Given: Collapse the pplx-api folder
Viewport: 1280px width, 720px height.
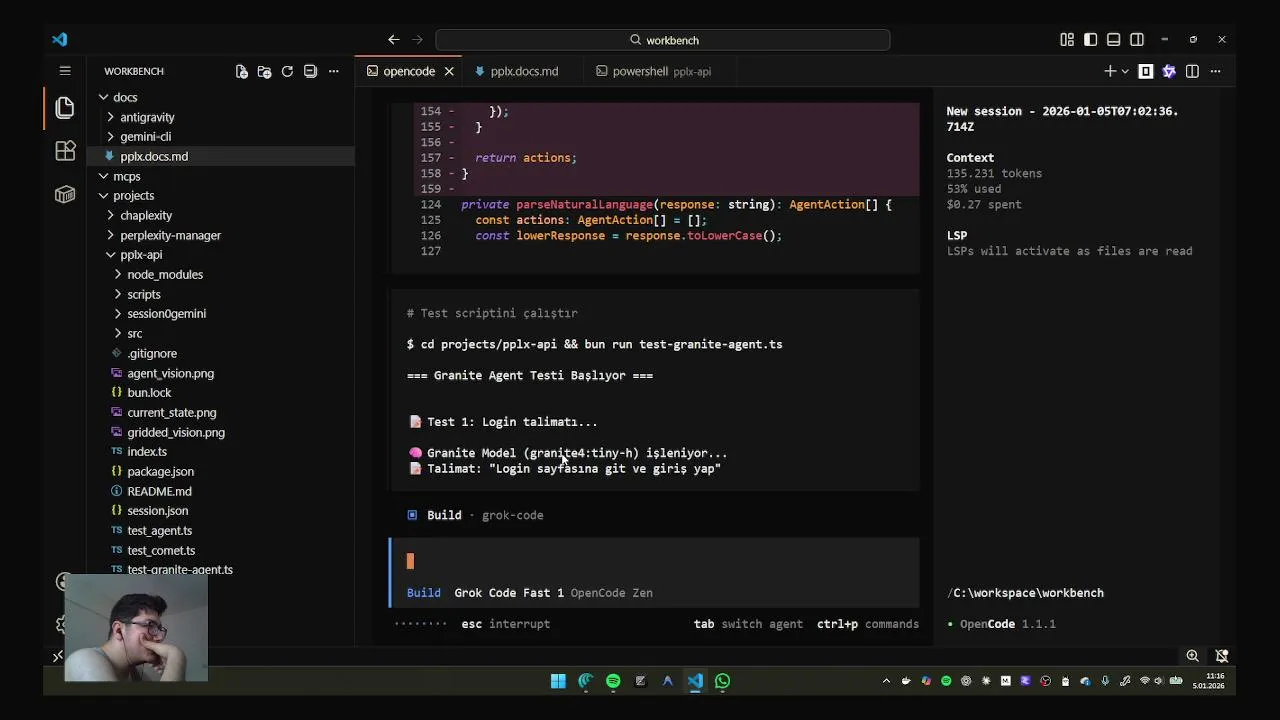Looking at the screenshot, I should click(220, 254).
